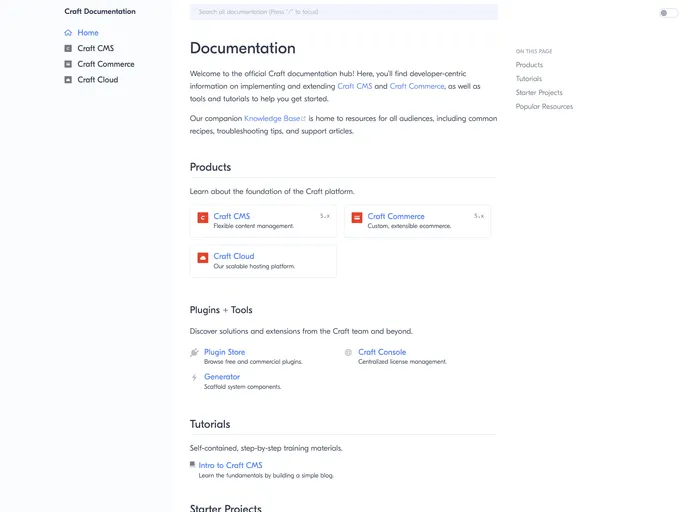Click the Craft Documentation site title
Screen dimensions: 688x512
click(100, 11)
